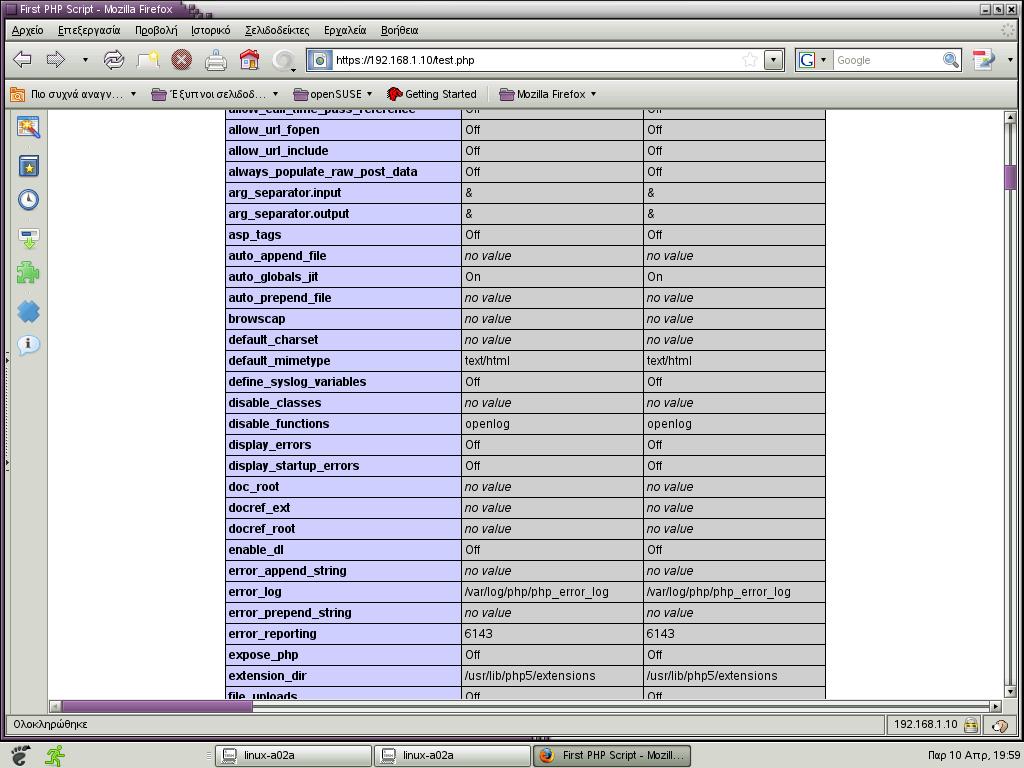This screenshot has width=1024, height=768.
Task: Reload the page with the Refresh icon
Action: pos(114,60)
